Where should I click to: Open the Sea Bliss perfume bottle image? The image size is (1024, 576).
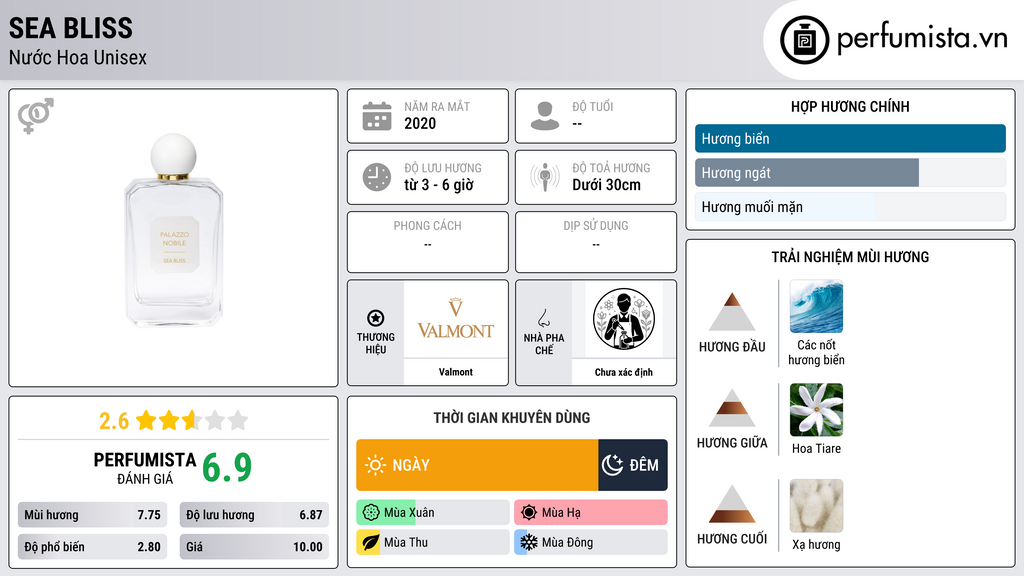point(174,230)
